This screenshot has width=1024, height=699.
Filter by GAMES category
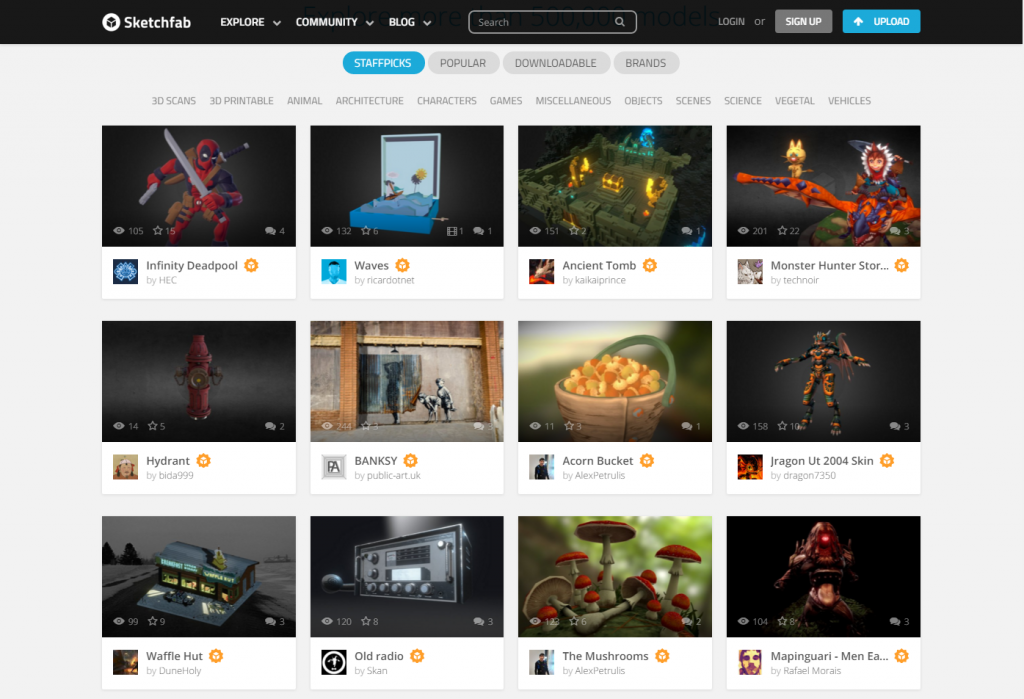click(x=506, y=101)
